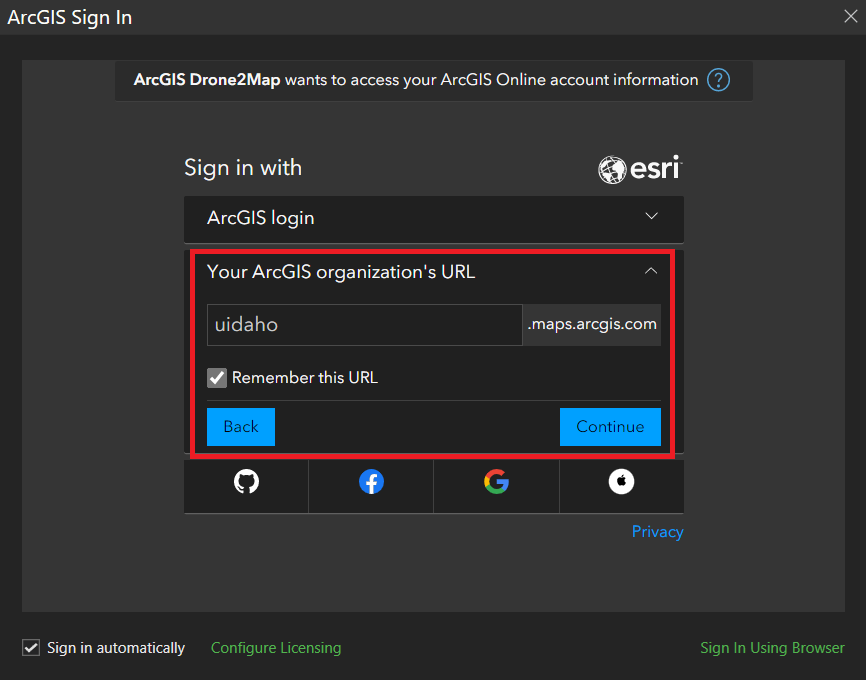Close the ArcGIS Sign In window

click(x=851, y=16)
